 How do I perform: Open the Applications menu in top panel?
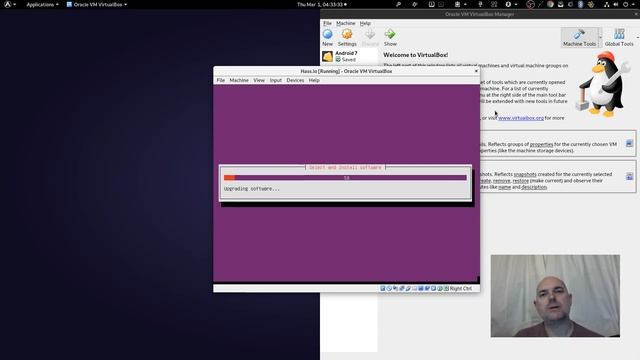click(42, 4)
